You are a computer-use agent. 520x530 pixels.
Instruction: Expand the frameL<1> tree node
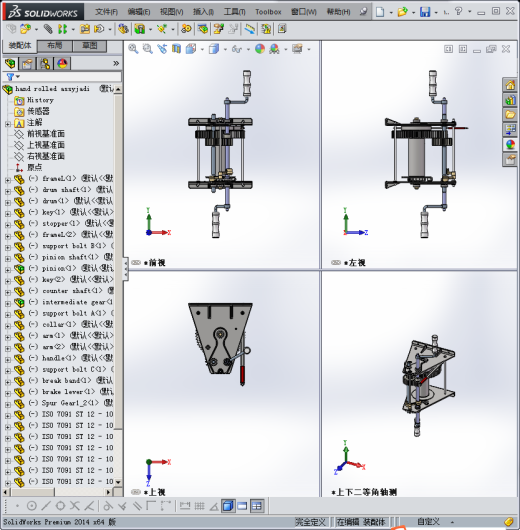[8, 180]
